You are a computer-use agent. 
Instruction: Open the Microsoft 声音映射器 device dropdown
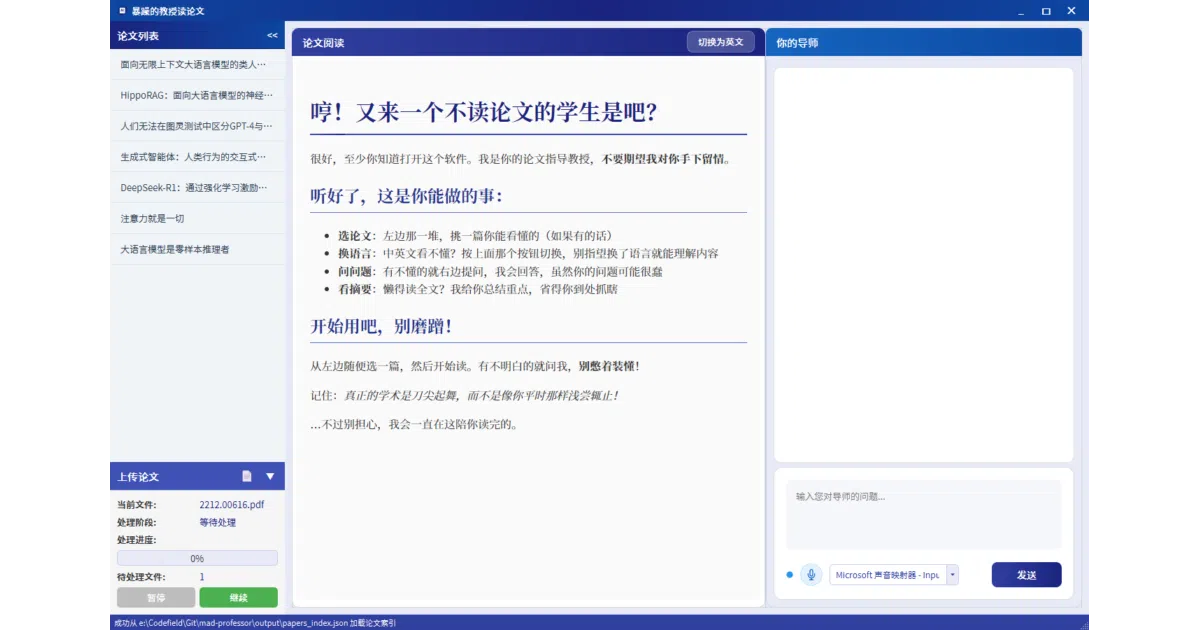click(x=893, y=575)
